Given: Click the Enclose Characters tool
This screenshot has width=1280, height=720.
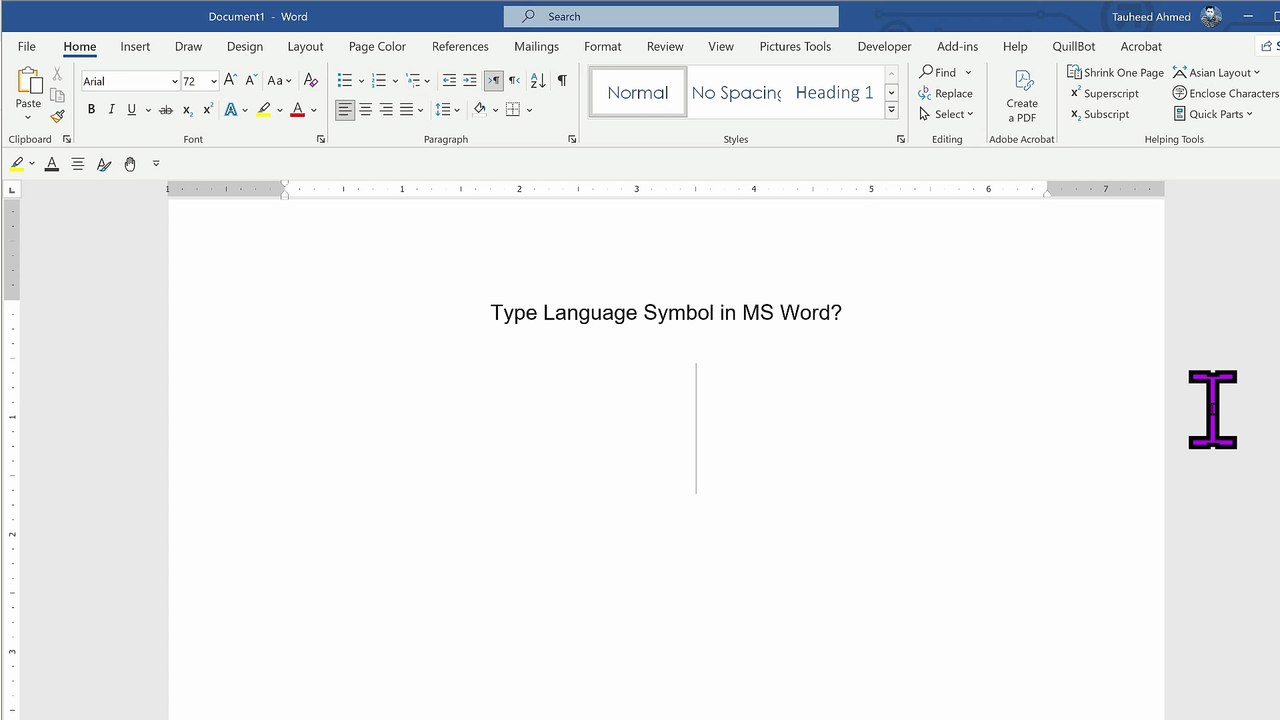Looking at the screenshot, I should tap(1225, 93).
